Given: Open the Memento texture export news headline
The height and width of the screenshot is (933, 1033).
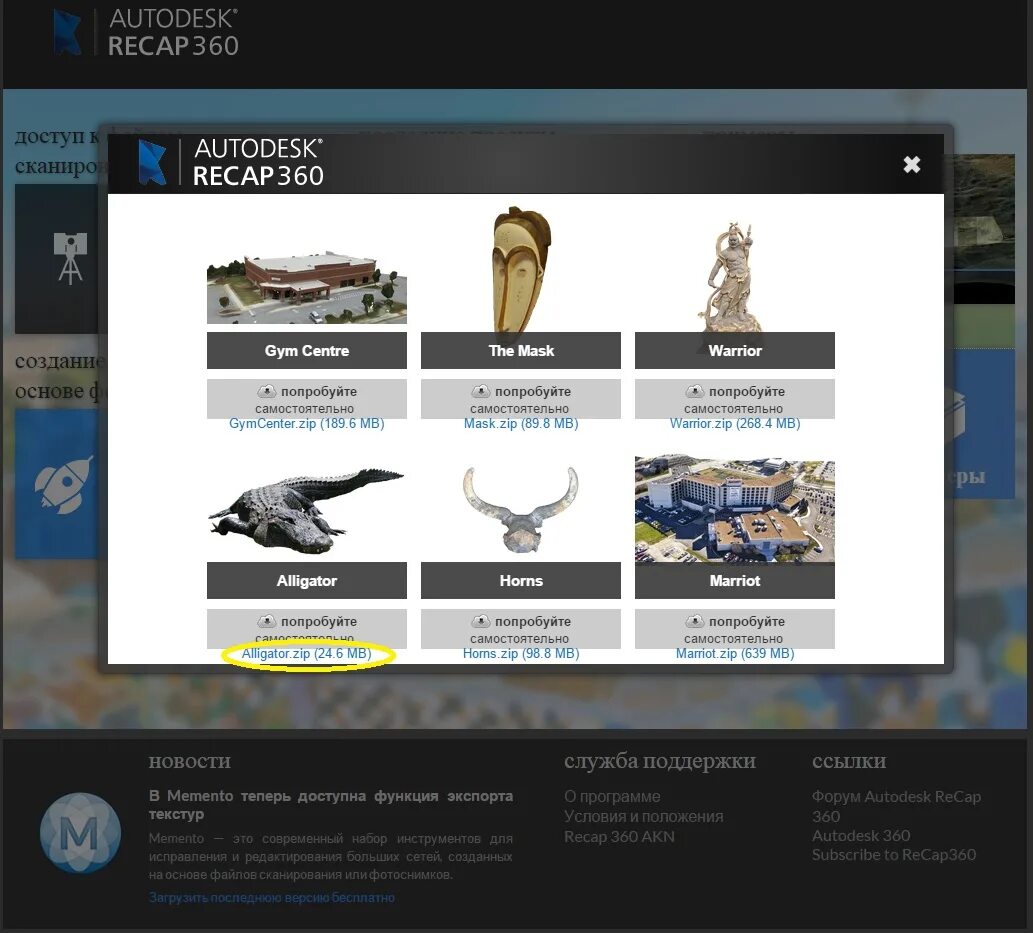Looking at the screenshot, I should point(331,805).
